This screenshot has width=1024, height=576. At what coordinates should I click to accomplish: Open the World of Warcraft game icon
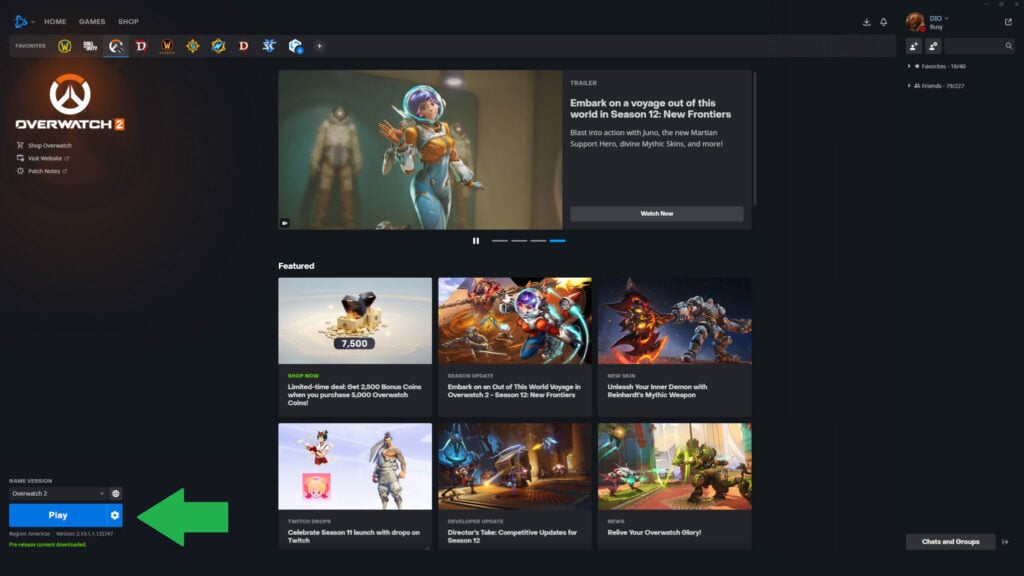click(x=64, y=45)
